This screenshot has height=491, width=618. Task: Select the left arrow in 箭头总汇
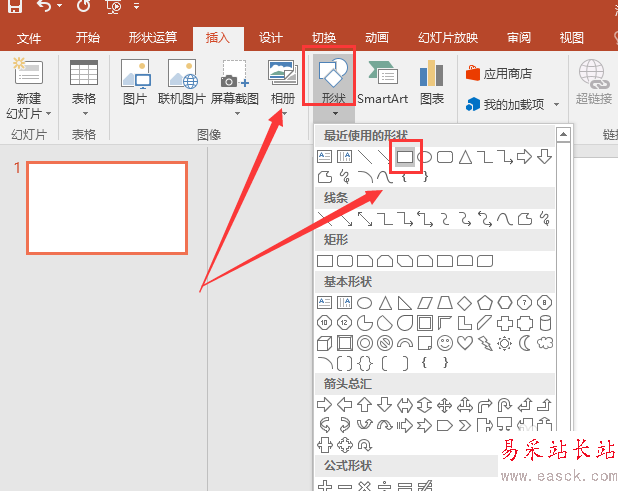[345, 405]
